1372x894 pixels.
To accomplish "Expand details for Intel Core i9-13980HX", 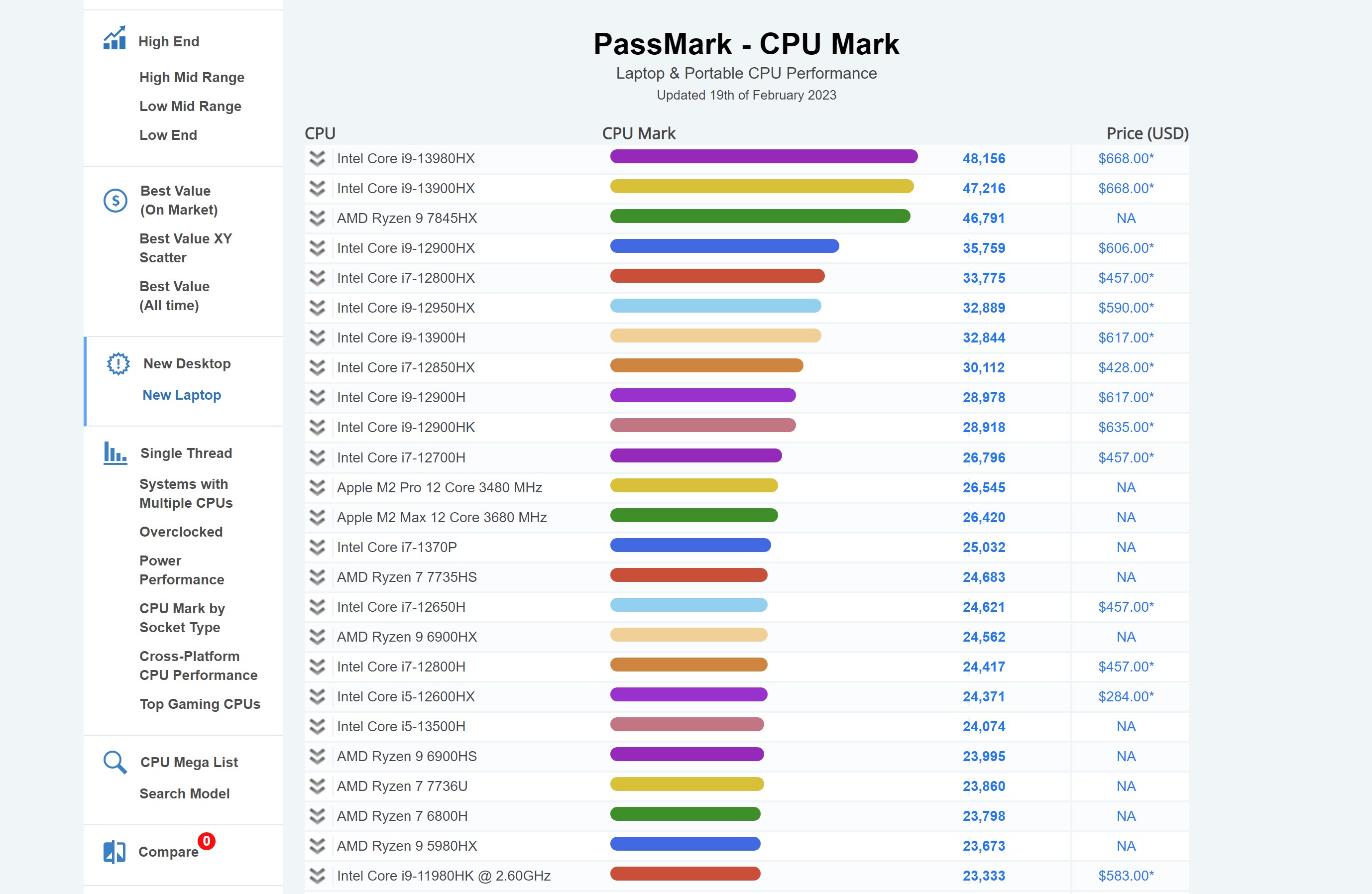I will click(317, 158).
